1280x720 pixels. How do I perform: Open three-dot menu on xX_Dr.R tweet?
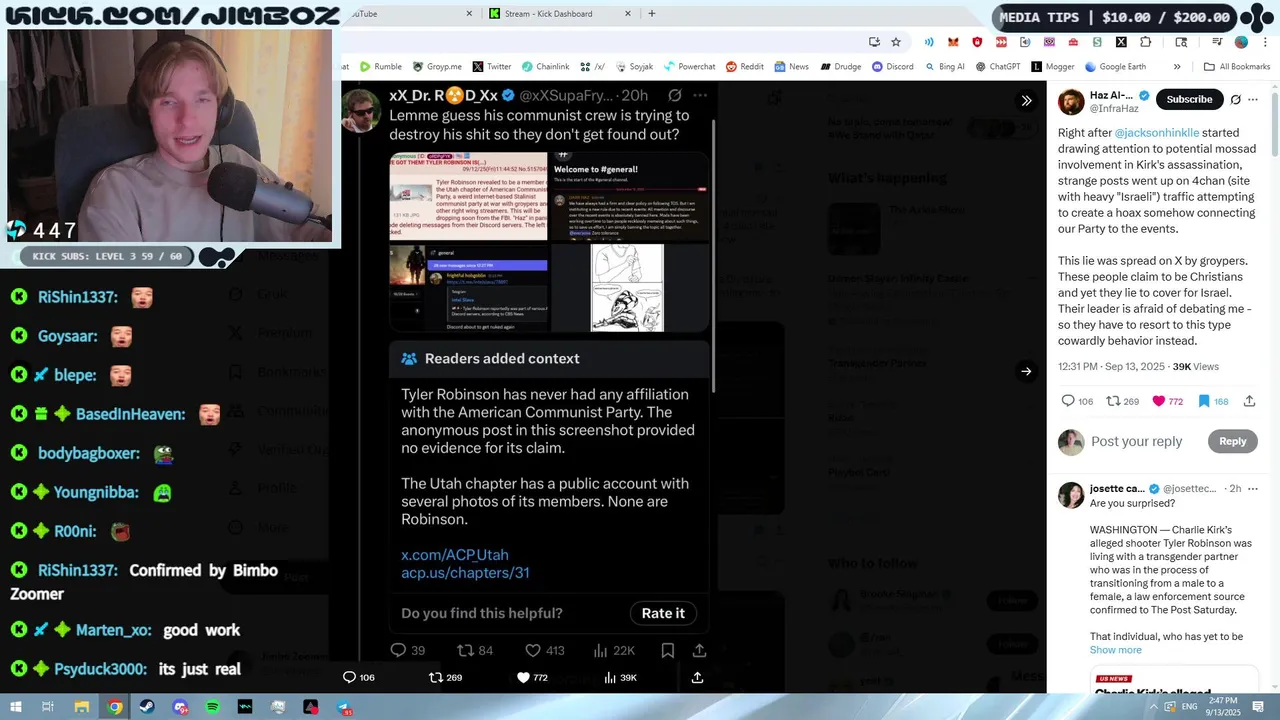coord(700,95)
